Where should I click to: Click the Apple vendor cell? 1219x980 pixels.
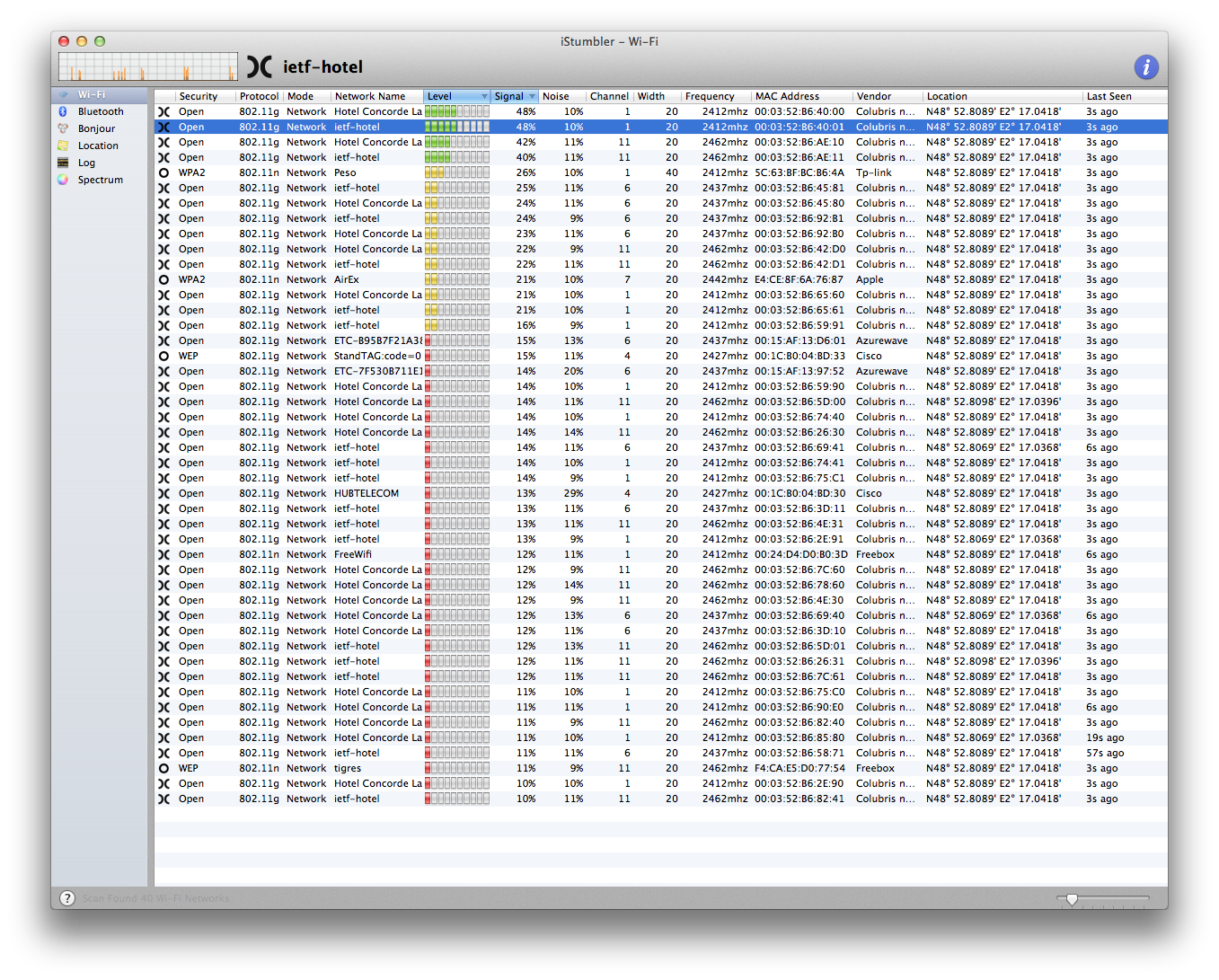pos(870,279)
